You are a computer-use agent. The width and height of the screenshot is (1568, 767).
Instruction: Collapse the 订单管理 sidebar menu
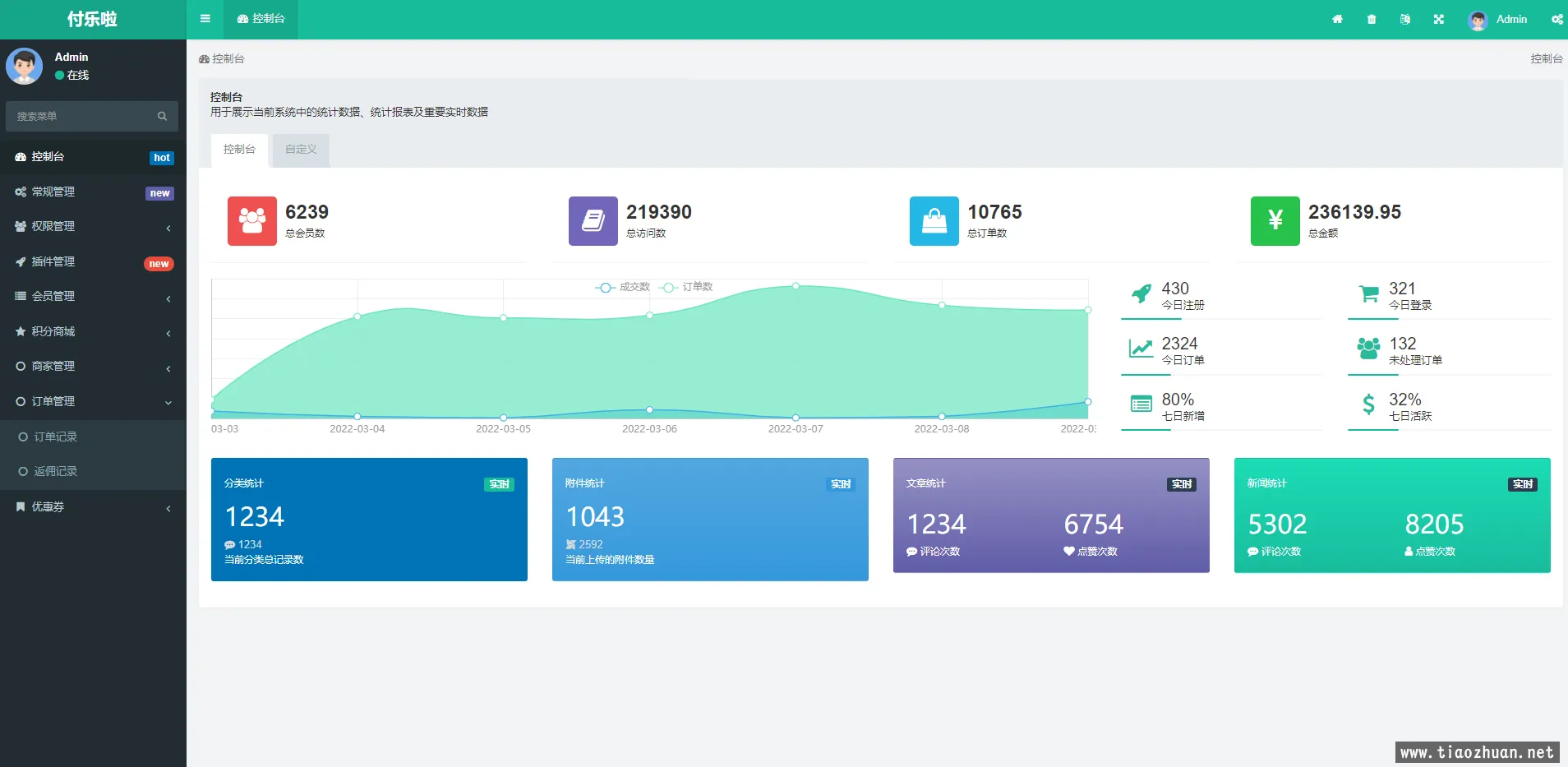[93, 401]
